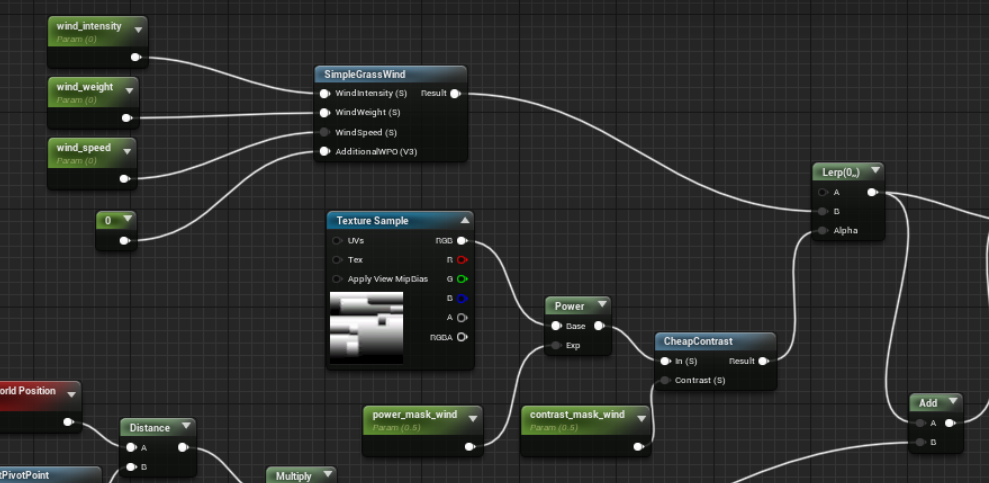The height and width of the screenshot is (483, 989).
Task: Click the Lerp node output pin
Action: point(872,192)
